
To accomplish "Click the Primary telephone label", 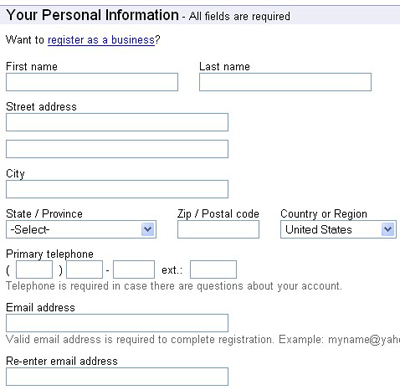I will tap(50, 254).
